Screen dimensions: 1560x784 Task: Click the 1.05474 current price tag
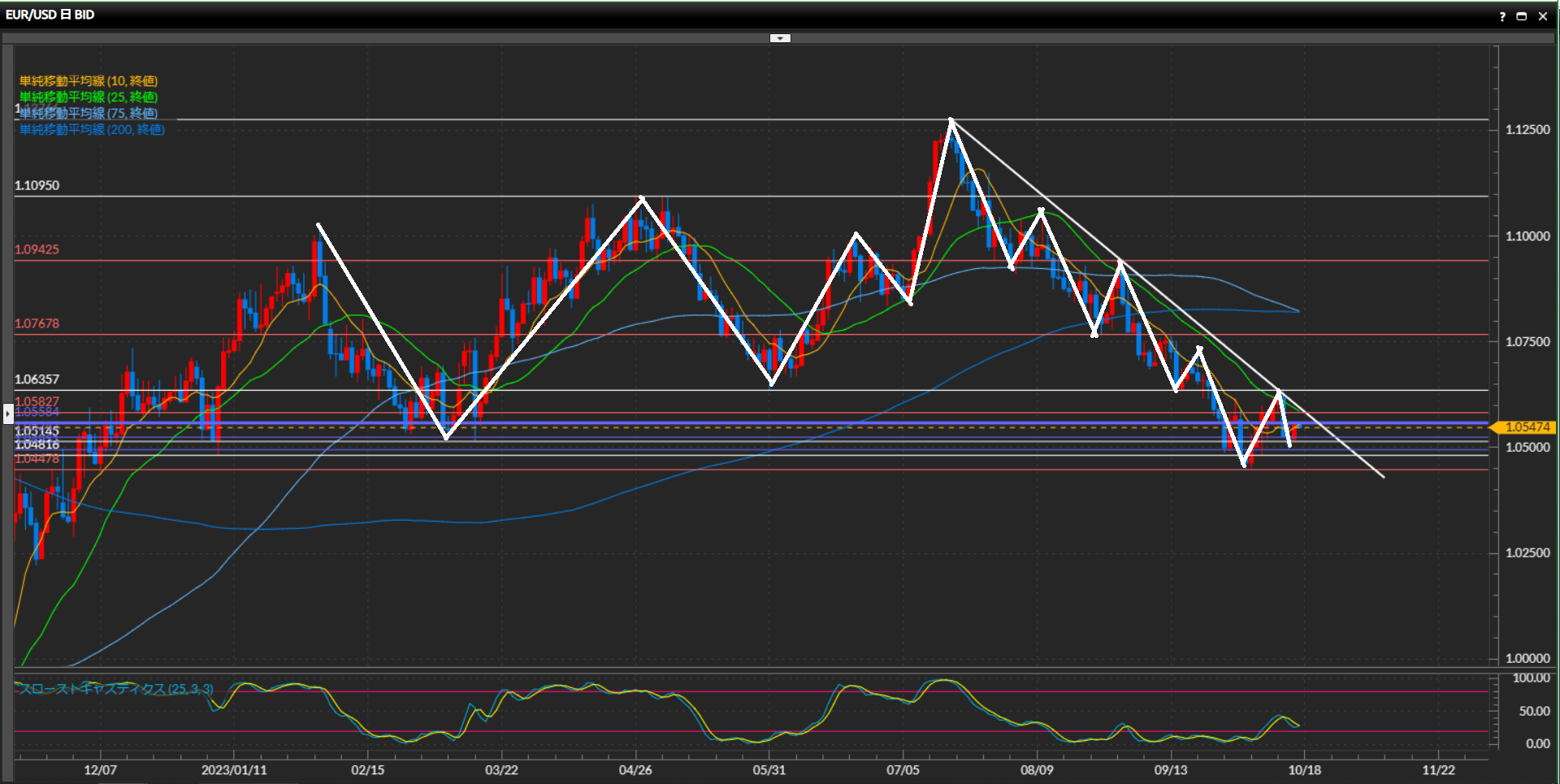[x=1527, y=427]
